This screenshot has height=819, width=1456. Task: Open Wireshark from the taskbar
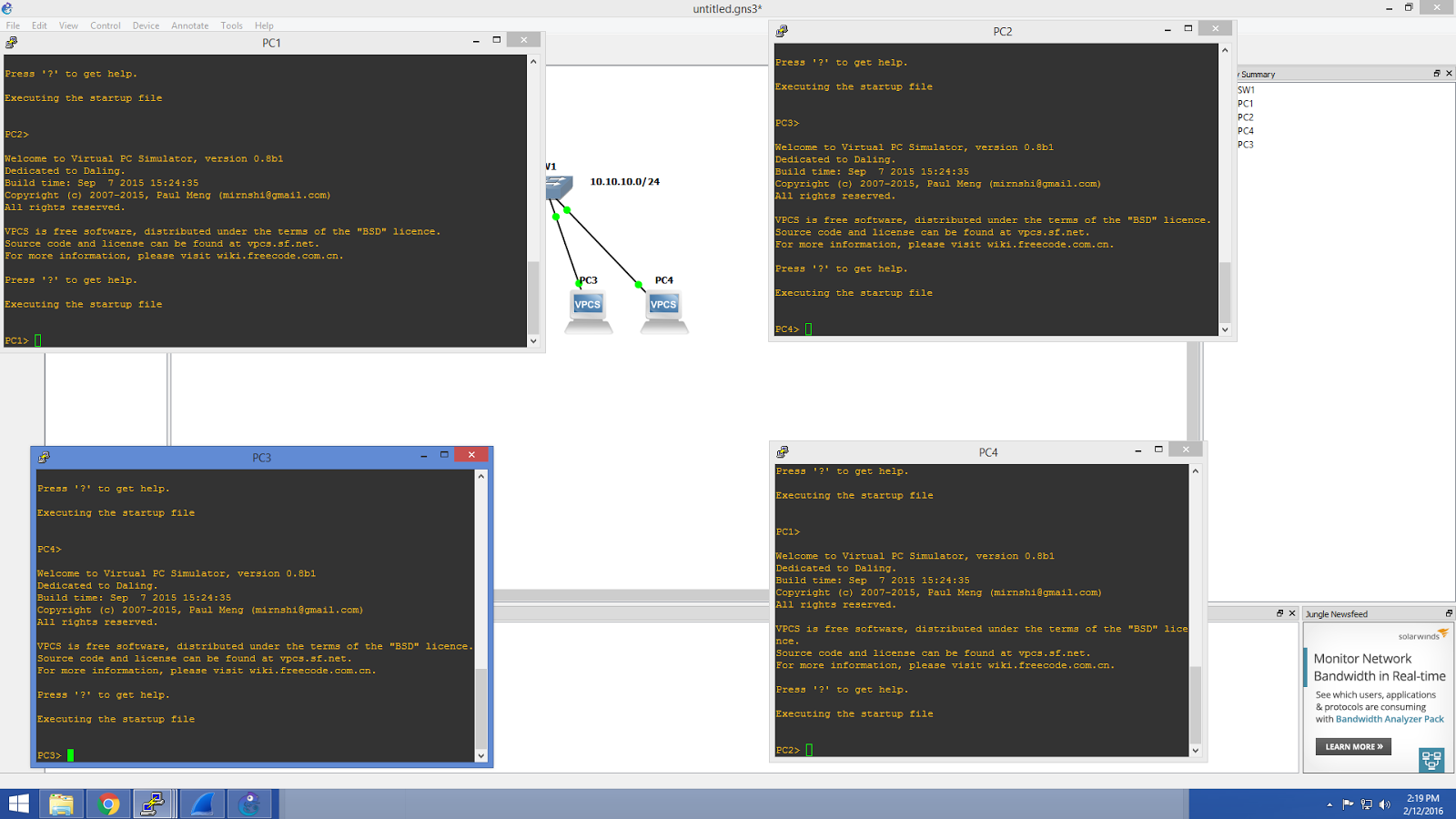point(202,804)
